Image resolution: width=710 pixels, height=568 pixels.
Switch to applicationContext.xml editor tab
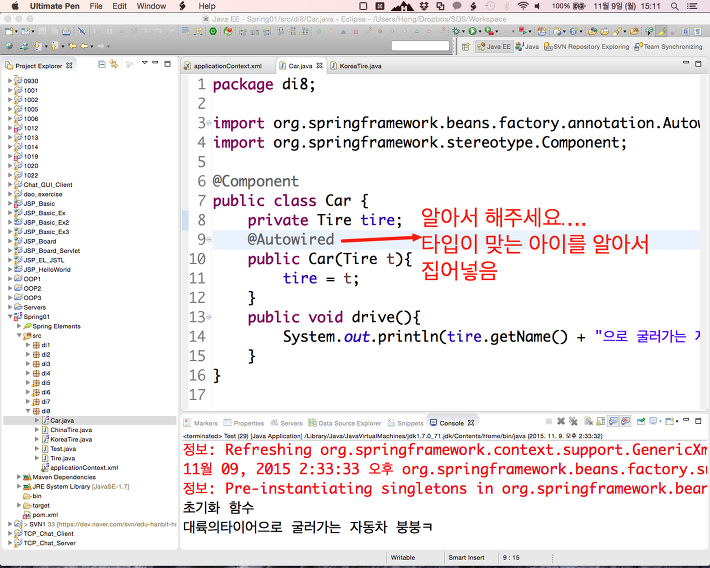[x=227, y=66]
